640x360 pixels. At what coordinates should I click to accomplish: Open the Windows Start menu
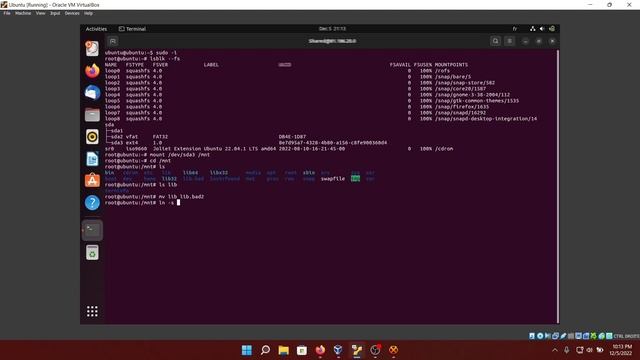(247, 350)
